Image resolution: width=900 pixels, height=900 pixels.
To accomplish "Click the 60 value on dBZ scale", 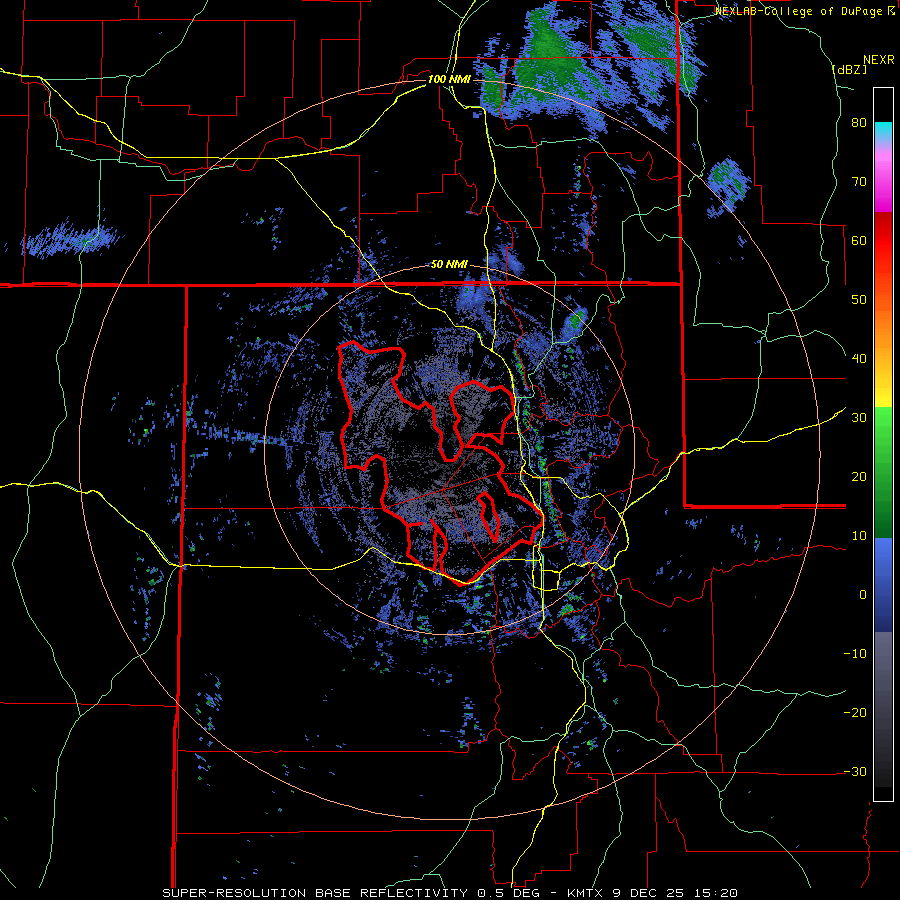I will tap(859, 240).
